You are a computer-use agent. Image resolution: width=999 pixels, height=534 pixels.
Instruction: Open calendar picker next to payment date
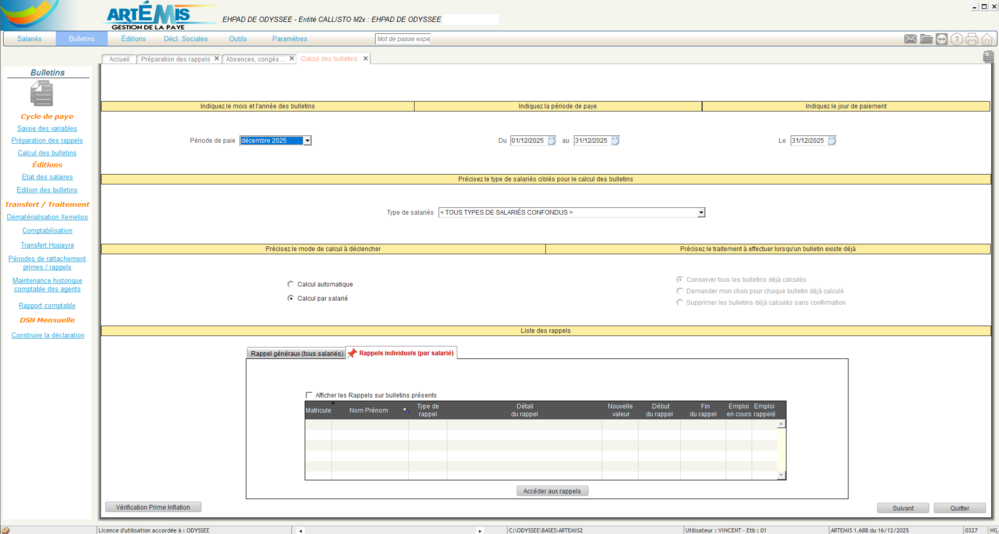point(831,141)
